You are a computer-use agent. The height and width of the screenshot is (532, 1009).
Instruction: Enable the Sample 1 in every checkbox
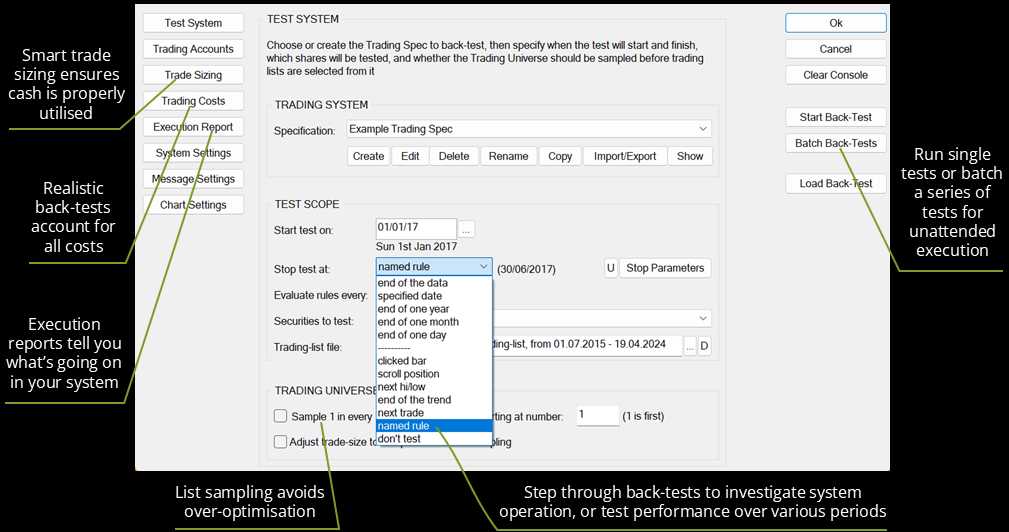[x=281, y=416]
